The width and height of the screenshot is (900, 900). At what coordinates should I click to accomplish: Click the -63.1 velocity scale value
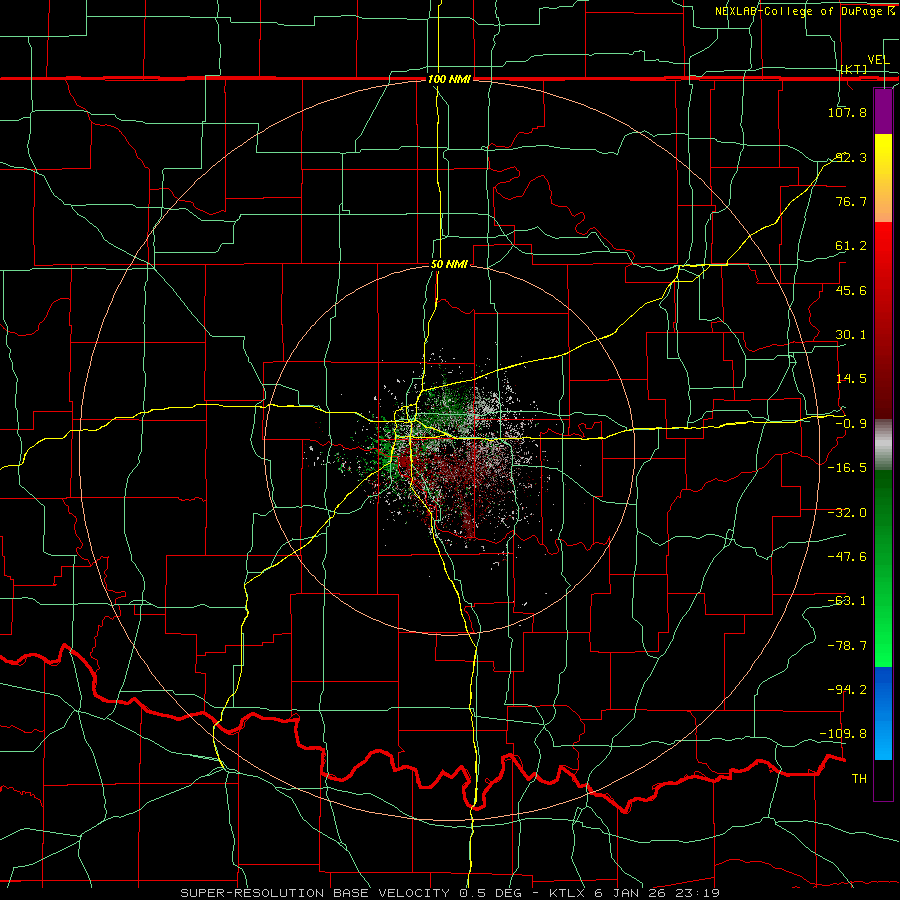coord(847,601)
